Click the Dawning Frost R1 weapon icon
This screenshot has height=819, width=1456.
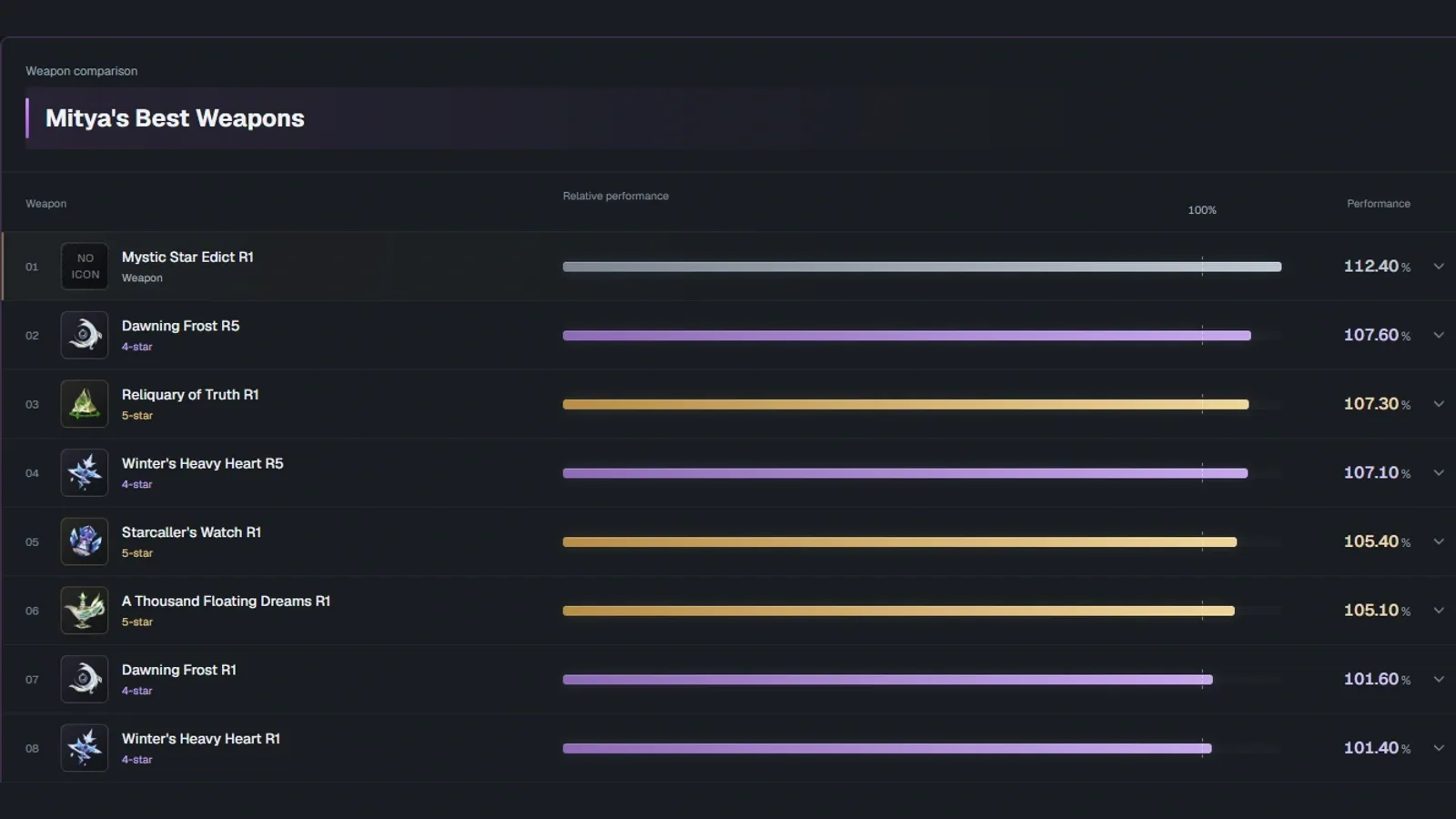(85, 679)
